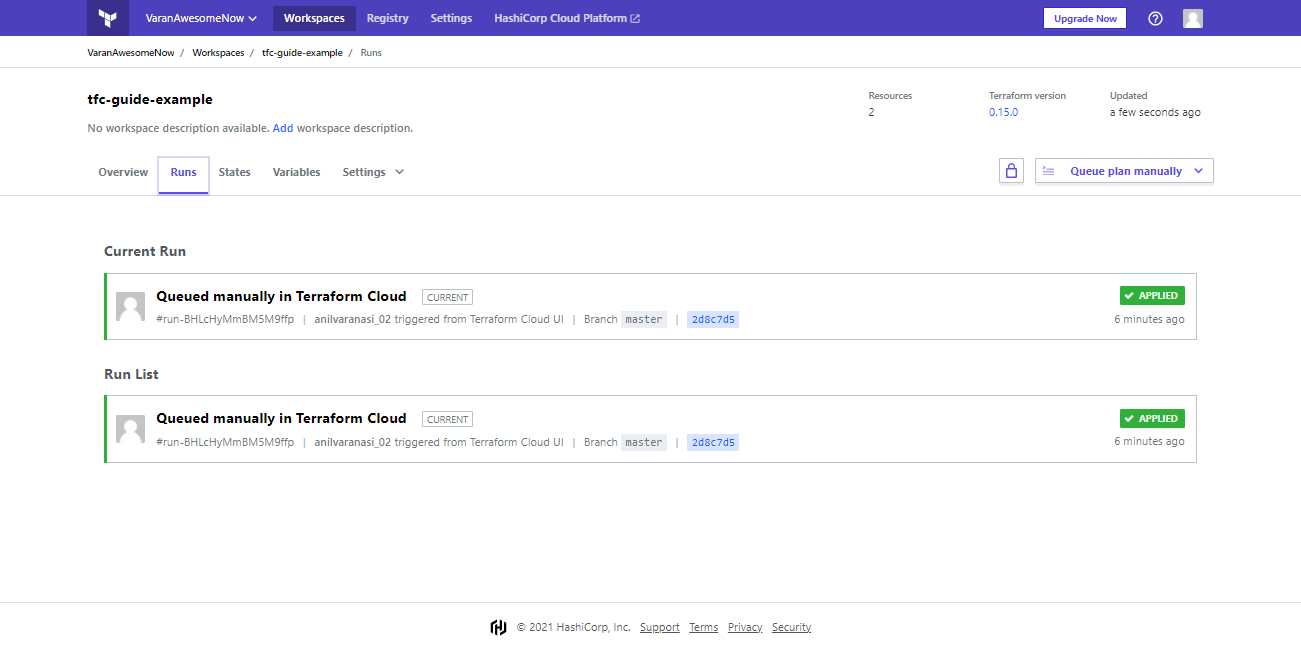Viewport: 1301px width, 657px height.
Task: Open the States tab
Action: coord(234,171)
